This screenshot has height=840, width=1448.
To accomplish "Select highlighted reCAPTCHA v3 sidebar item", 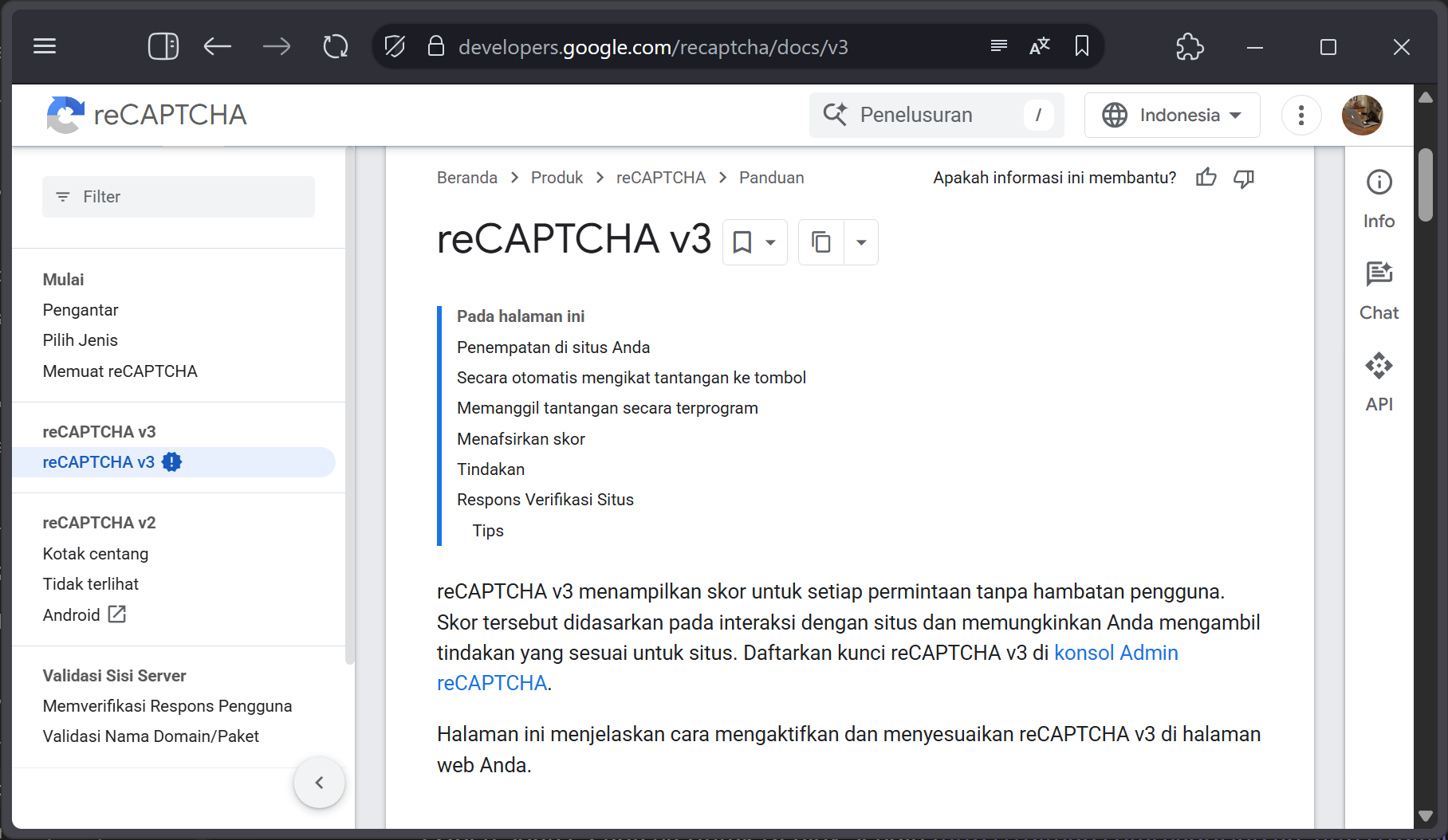I will point(174,462).
